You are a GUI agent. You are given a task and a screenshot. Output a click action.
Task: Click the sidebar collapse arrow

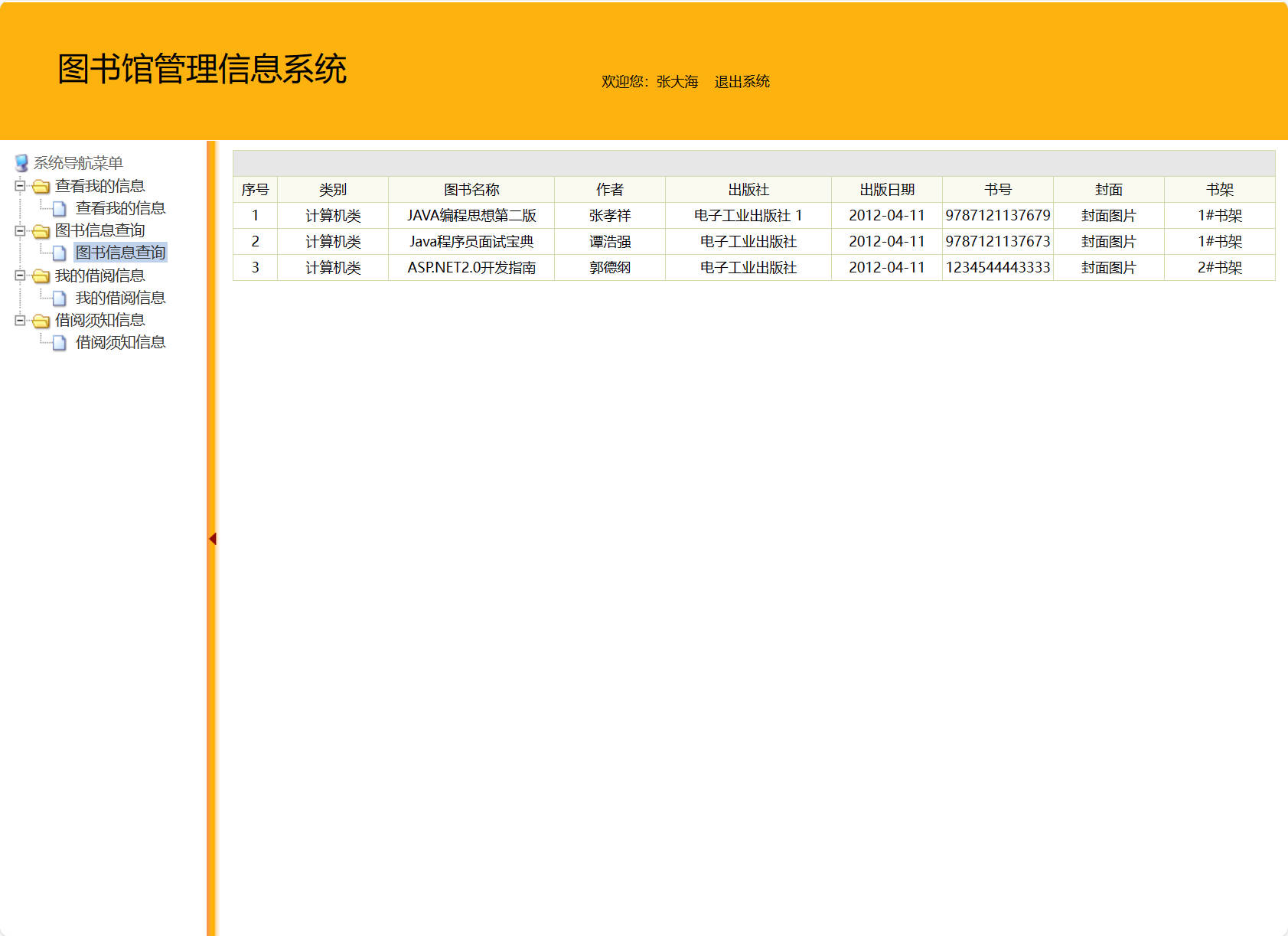(x=212, y=538)
